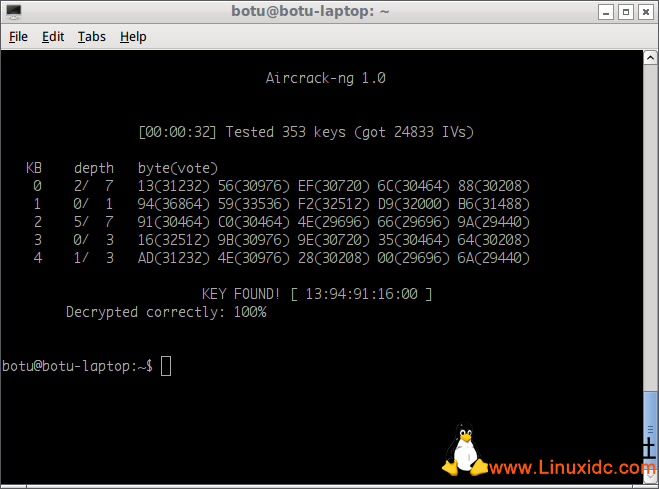Click the value 'EF(30720)' in row 0
The width and height of the screenshot is (659, 489).
click(334, 186)
